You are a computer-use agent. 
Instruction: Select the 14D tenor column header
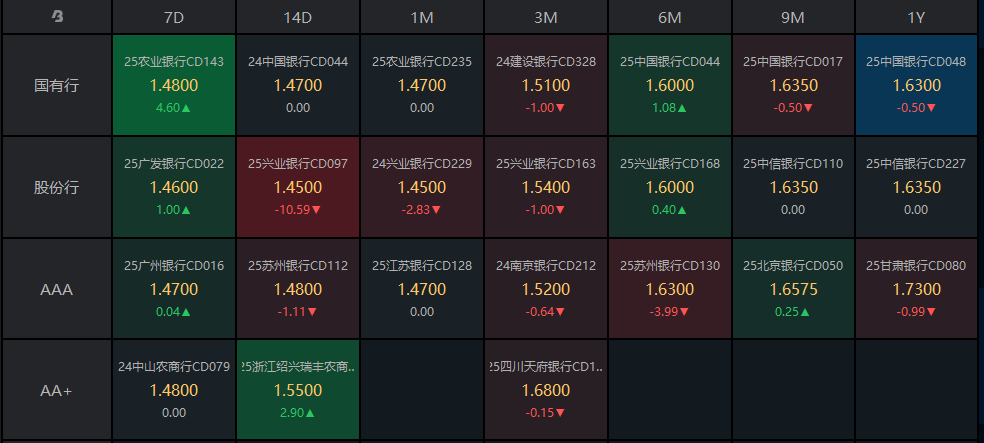[x=298, y=17]
